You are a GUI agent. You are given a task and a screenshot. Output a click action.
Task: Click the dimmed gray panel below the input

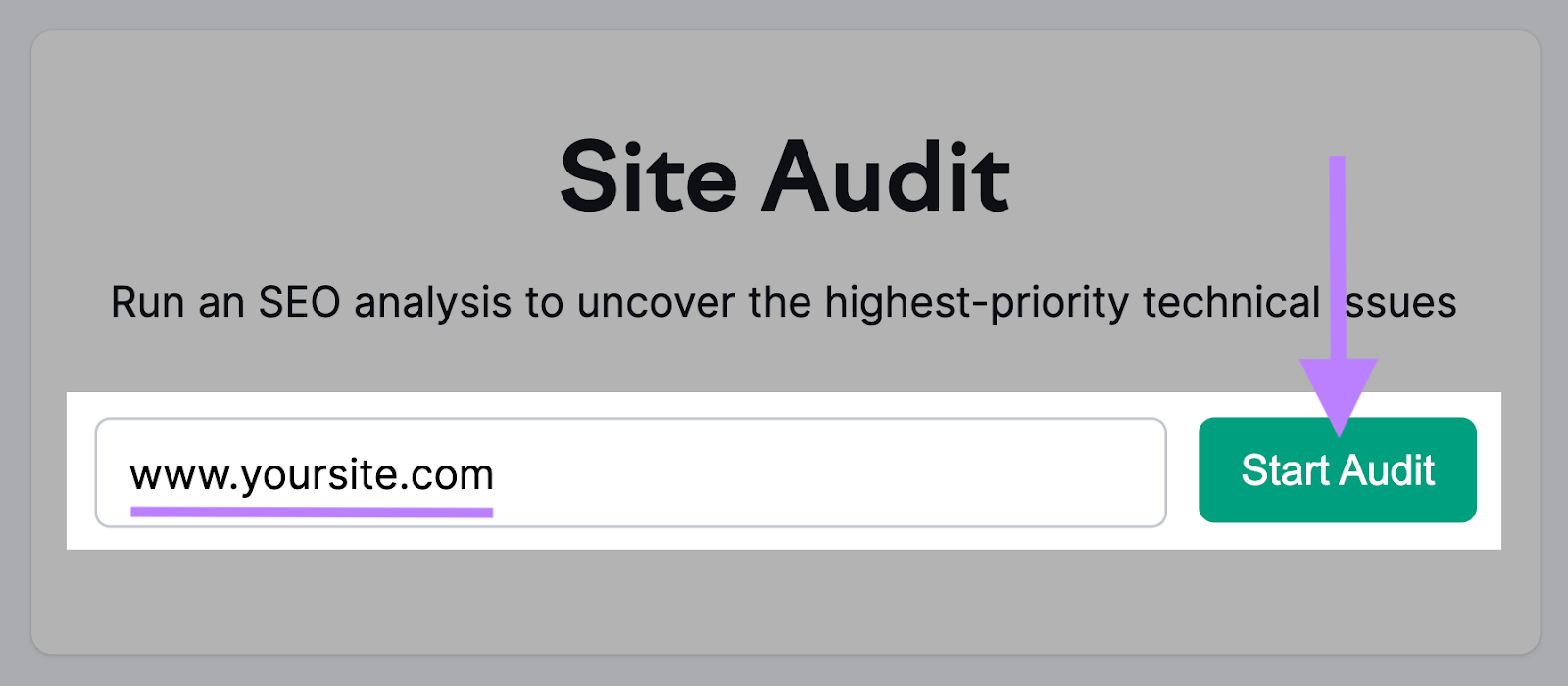click(x=784, y=603)
